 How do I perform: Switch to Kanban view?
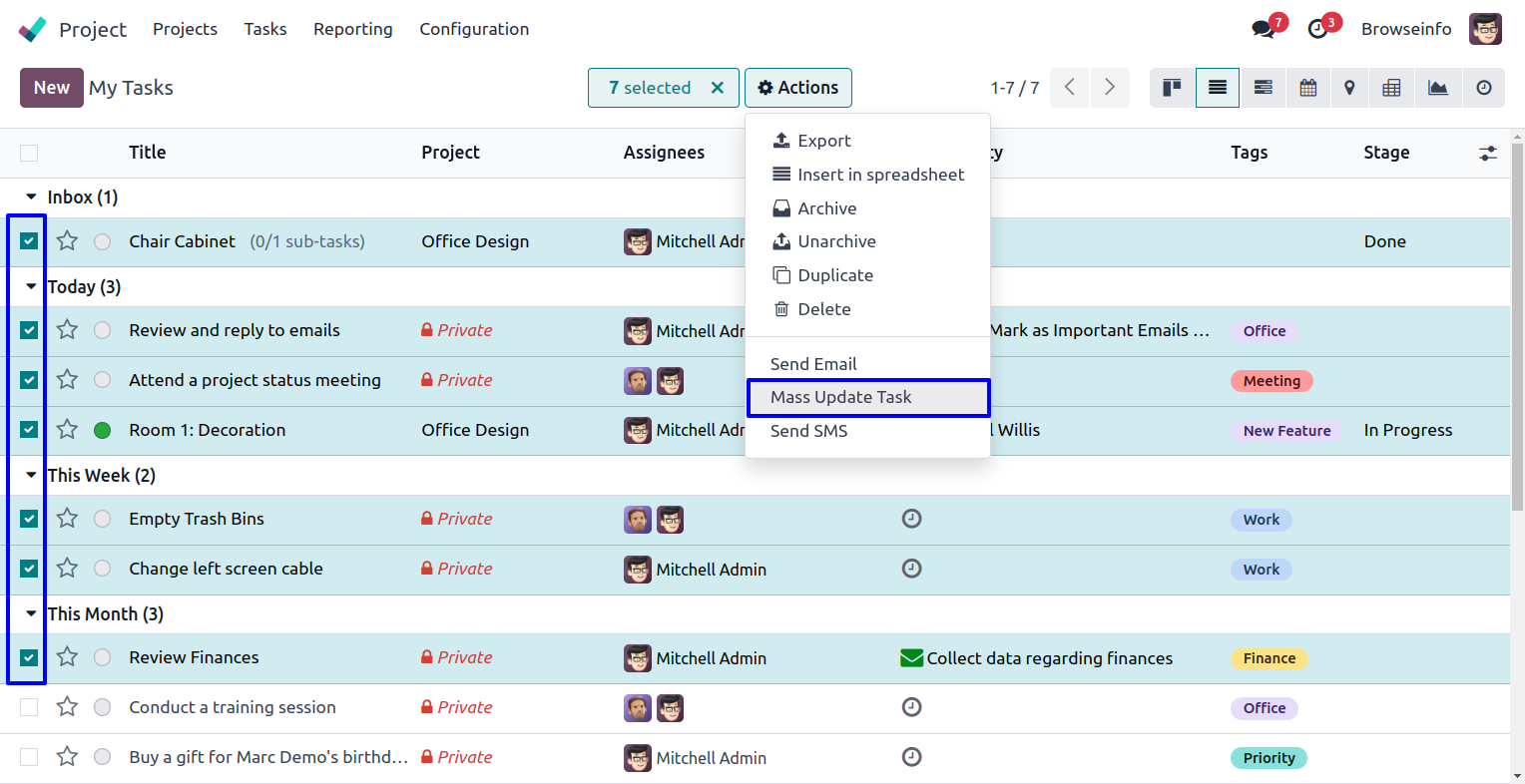pyautogui.click(x=1172, y=88)
